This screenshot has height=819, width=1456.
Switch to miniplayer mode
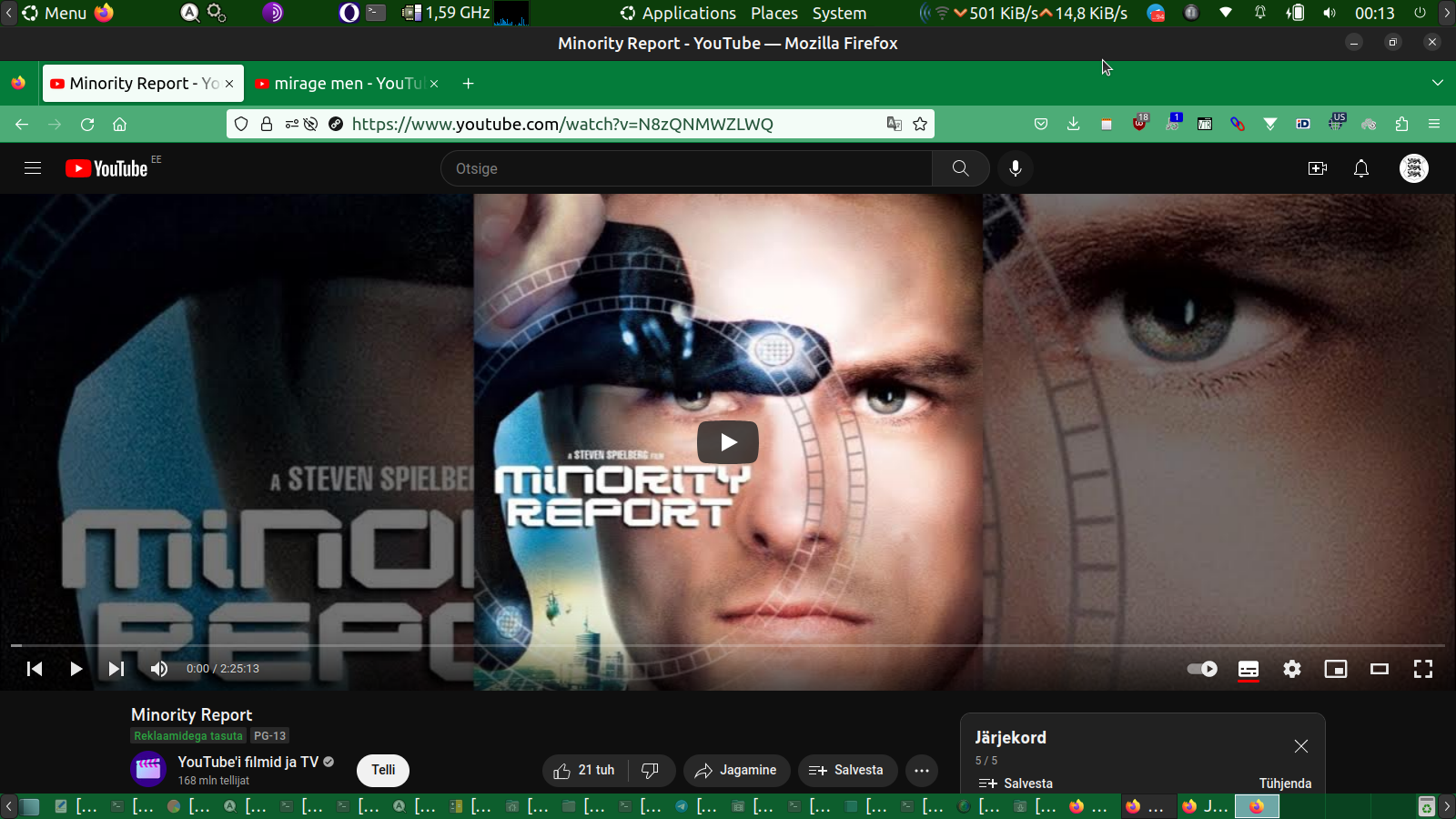1336,669
